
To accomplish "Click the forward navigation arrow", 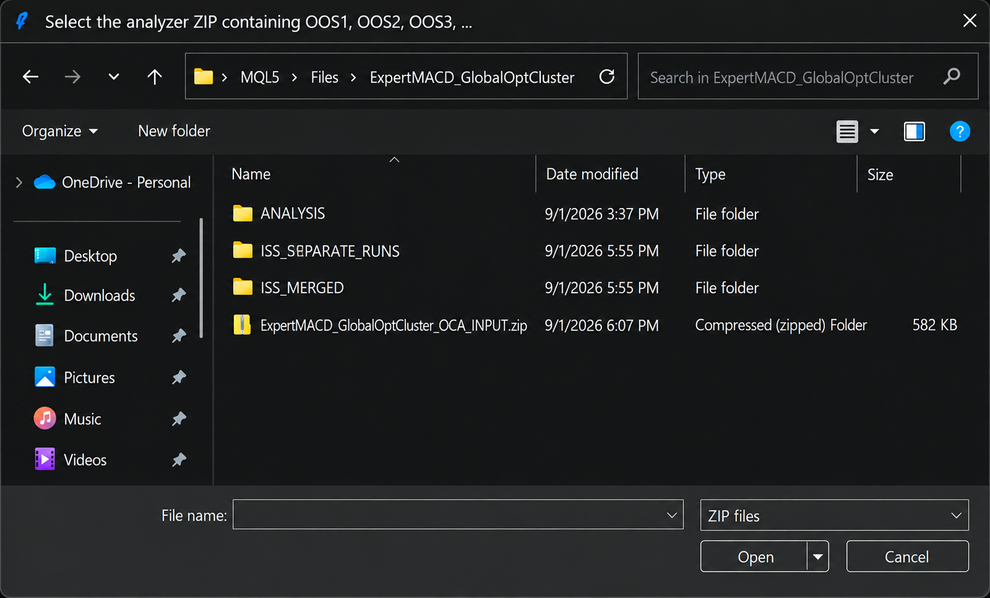I will point(73,77).
